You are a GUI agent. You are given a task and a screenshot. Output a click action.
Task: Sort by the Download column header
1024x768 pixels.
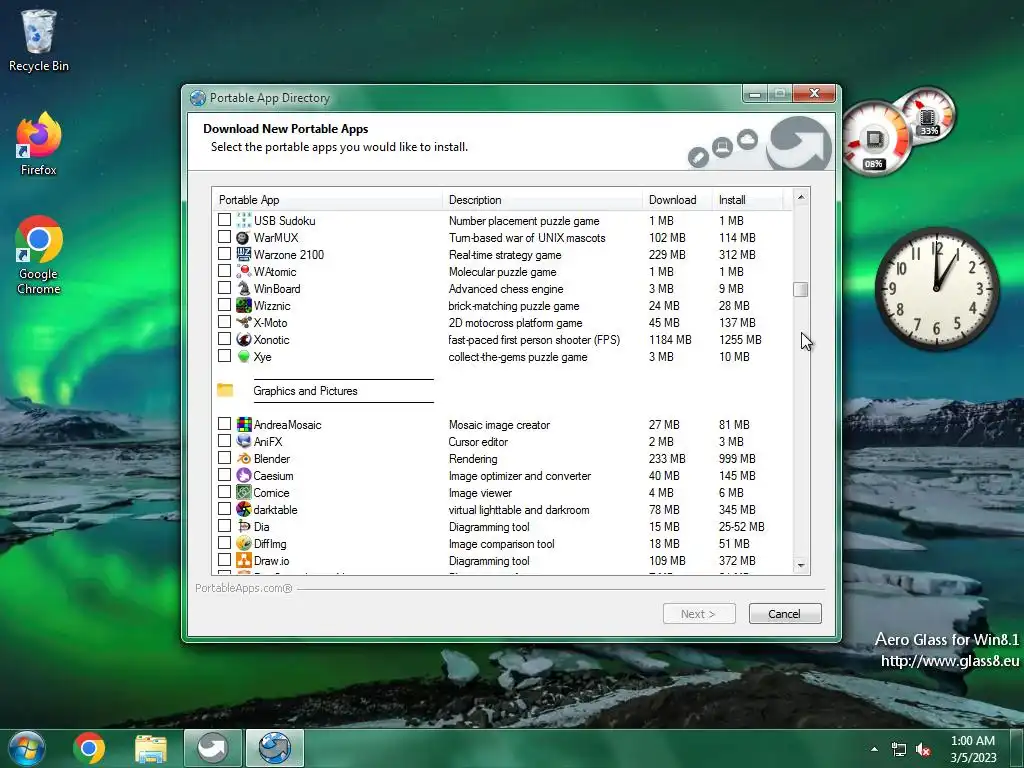click(677, 200)
